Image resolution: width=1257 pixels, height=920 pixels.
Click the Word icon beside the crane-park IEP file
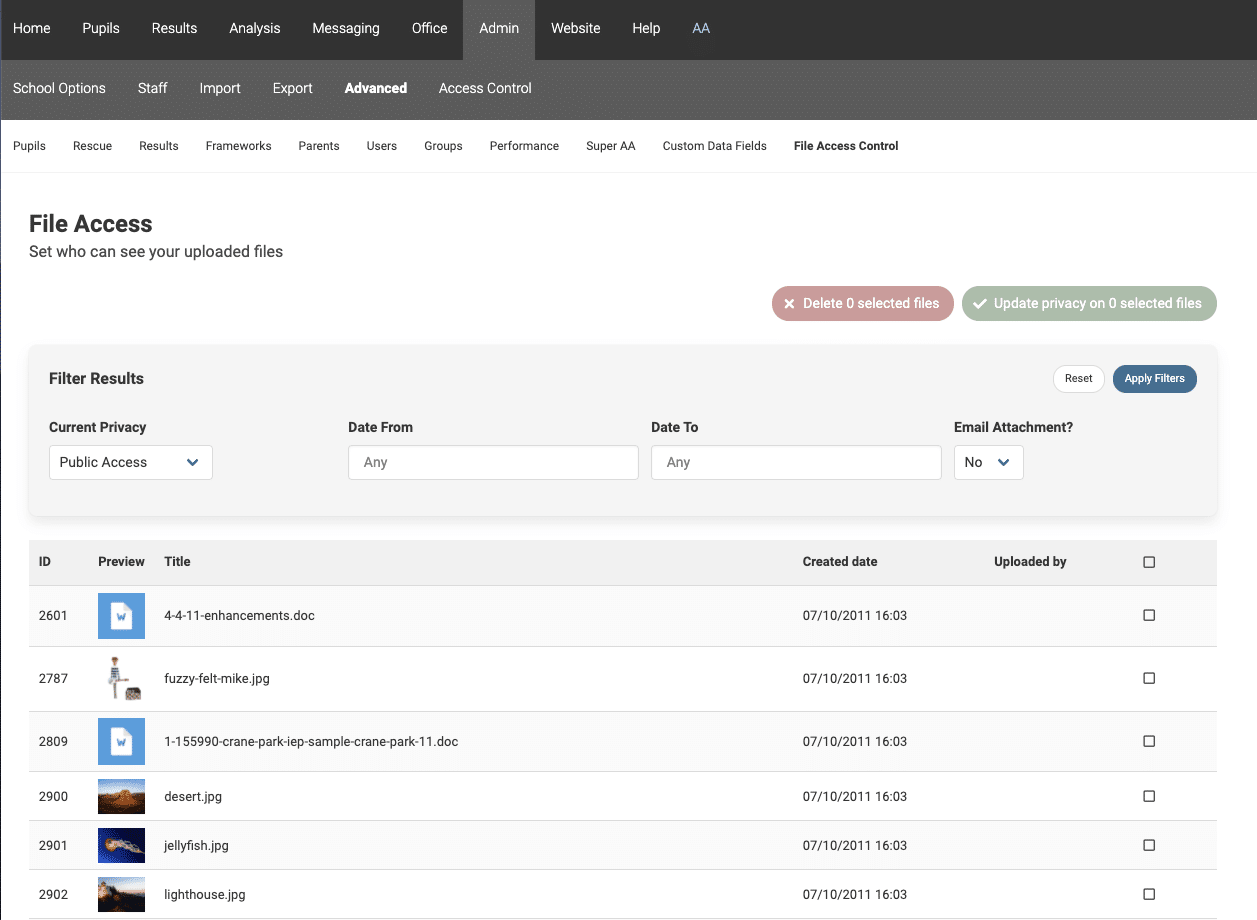(120, 741)
